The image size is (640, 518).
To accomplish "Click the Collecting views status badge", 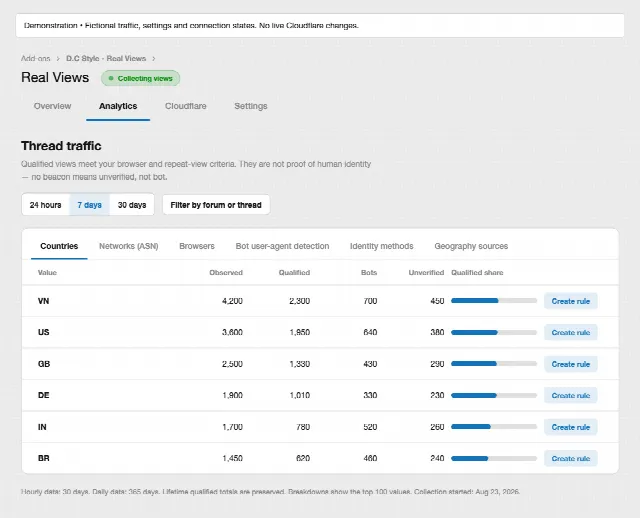I will (140, 78).
